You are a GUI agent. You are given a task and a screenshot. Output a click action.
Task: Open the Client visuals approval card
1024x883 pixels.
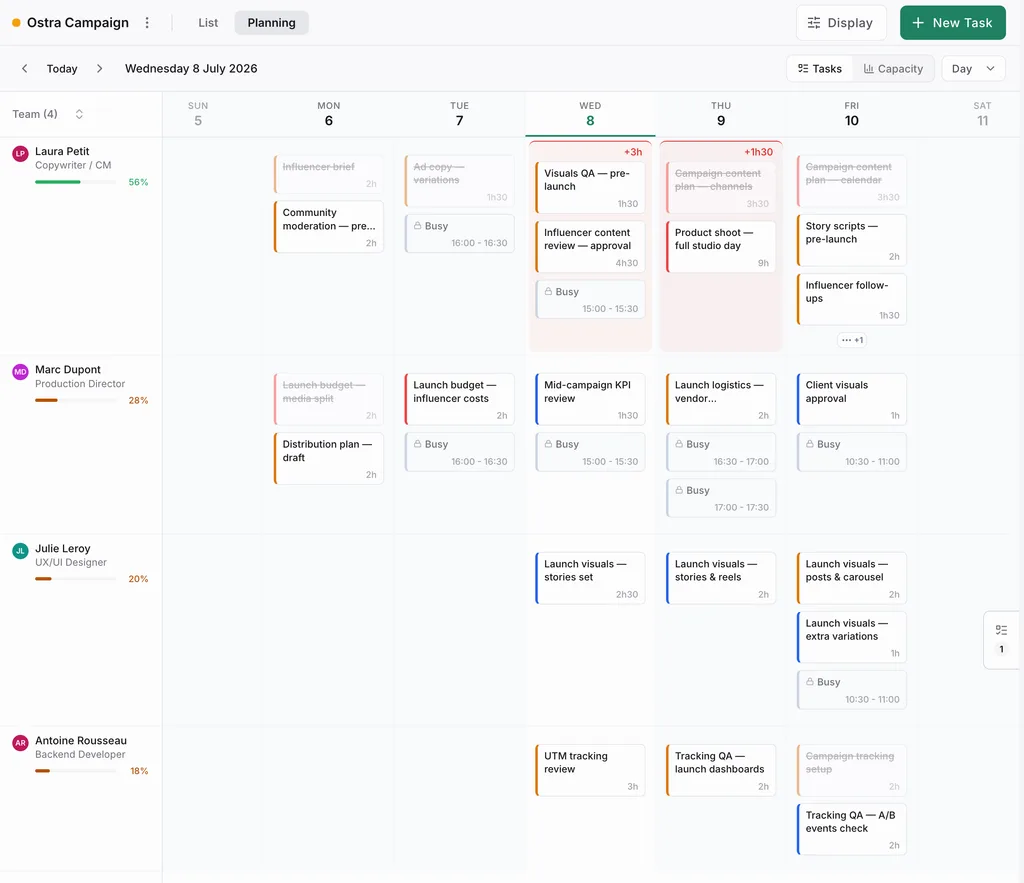852,399
